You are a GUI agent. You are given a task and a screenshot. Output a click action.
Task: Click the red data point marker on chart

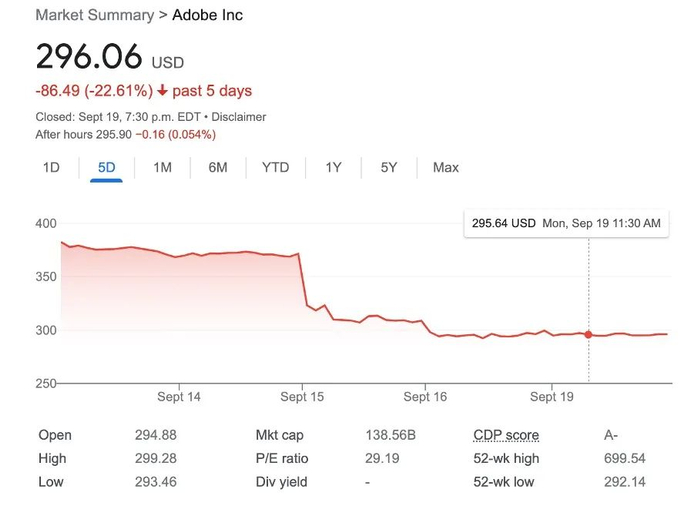point(588,335)
